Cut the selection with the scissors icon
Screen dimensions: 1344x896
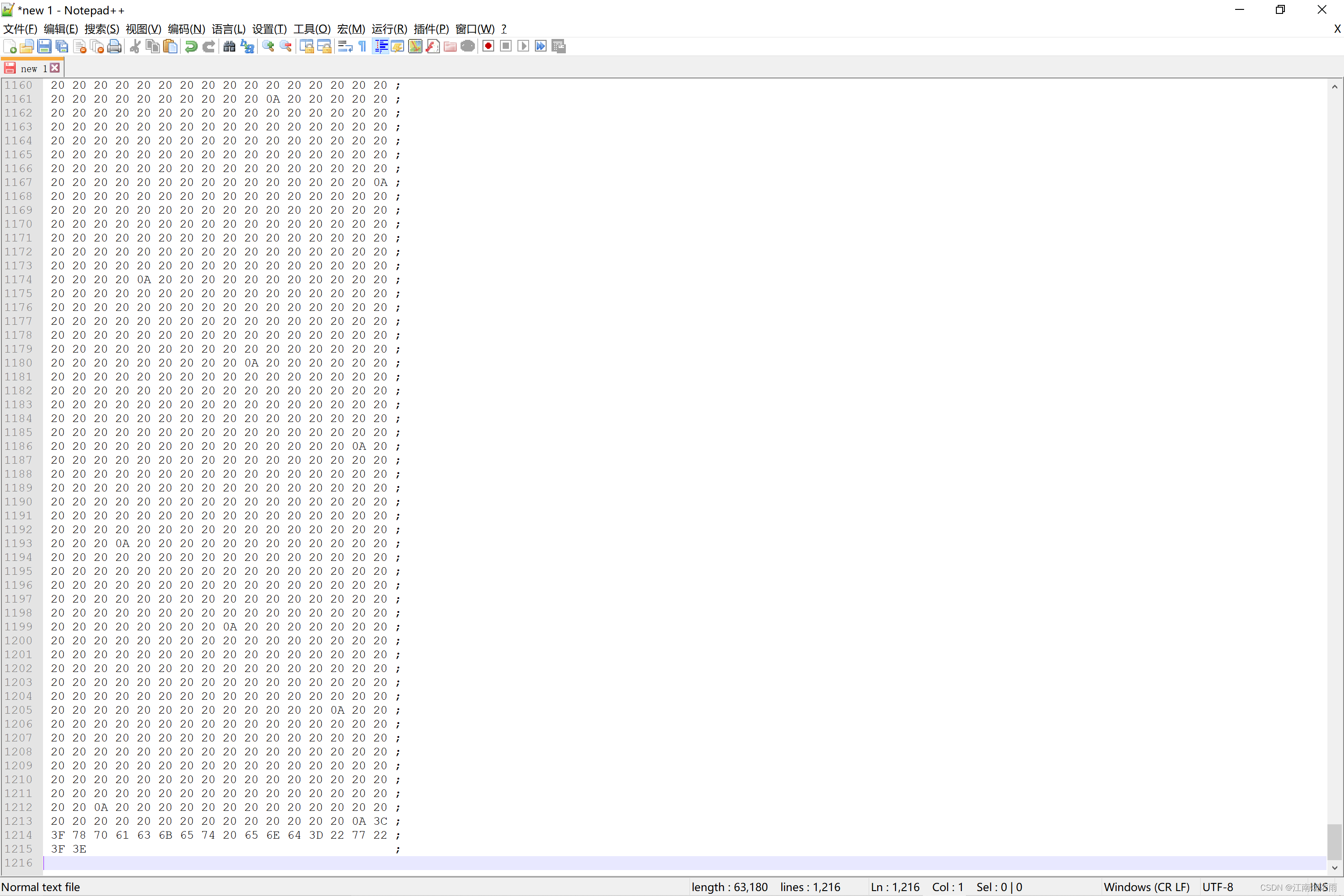coord(135,46)
